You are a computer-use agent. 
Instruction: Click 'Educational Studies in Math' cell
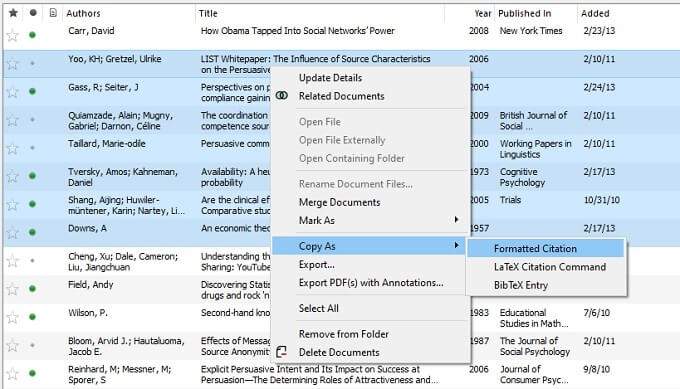tap(534, 318)
